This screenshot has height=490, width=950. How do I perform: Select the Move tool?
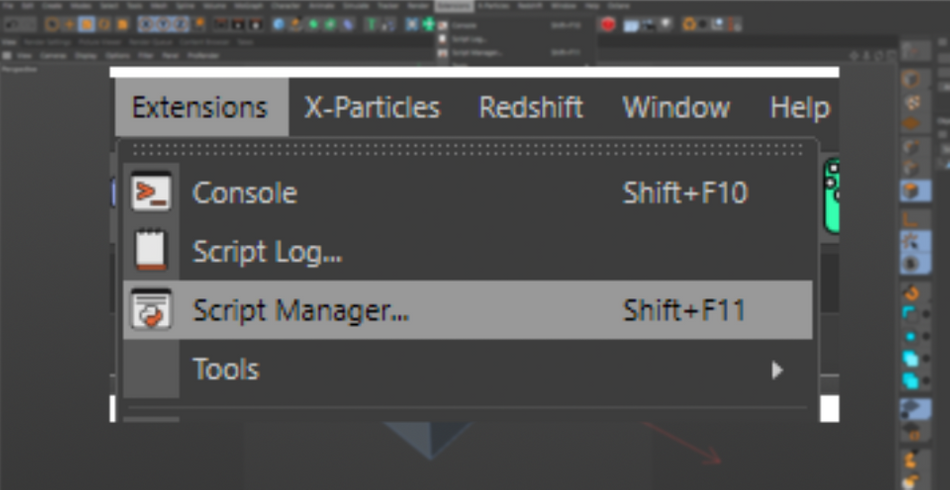click(69, 24)
